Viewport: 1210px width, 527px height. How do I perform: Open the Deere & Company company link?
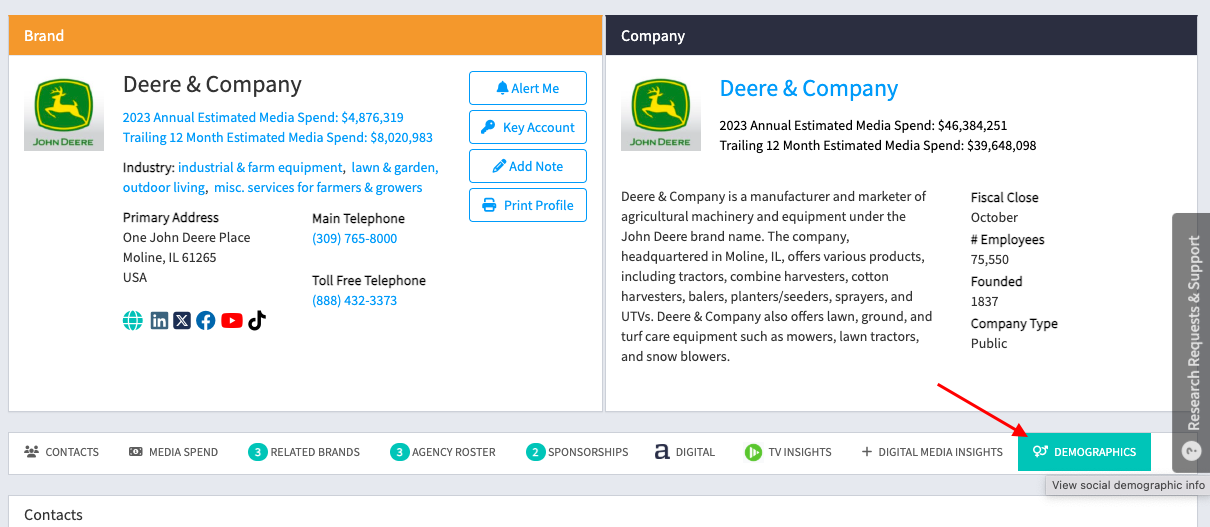tap(809, 88)
